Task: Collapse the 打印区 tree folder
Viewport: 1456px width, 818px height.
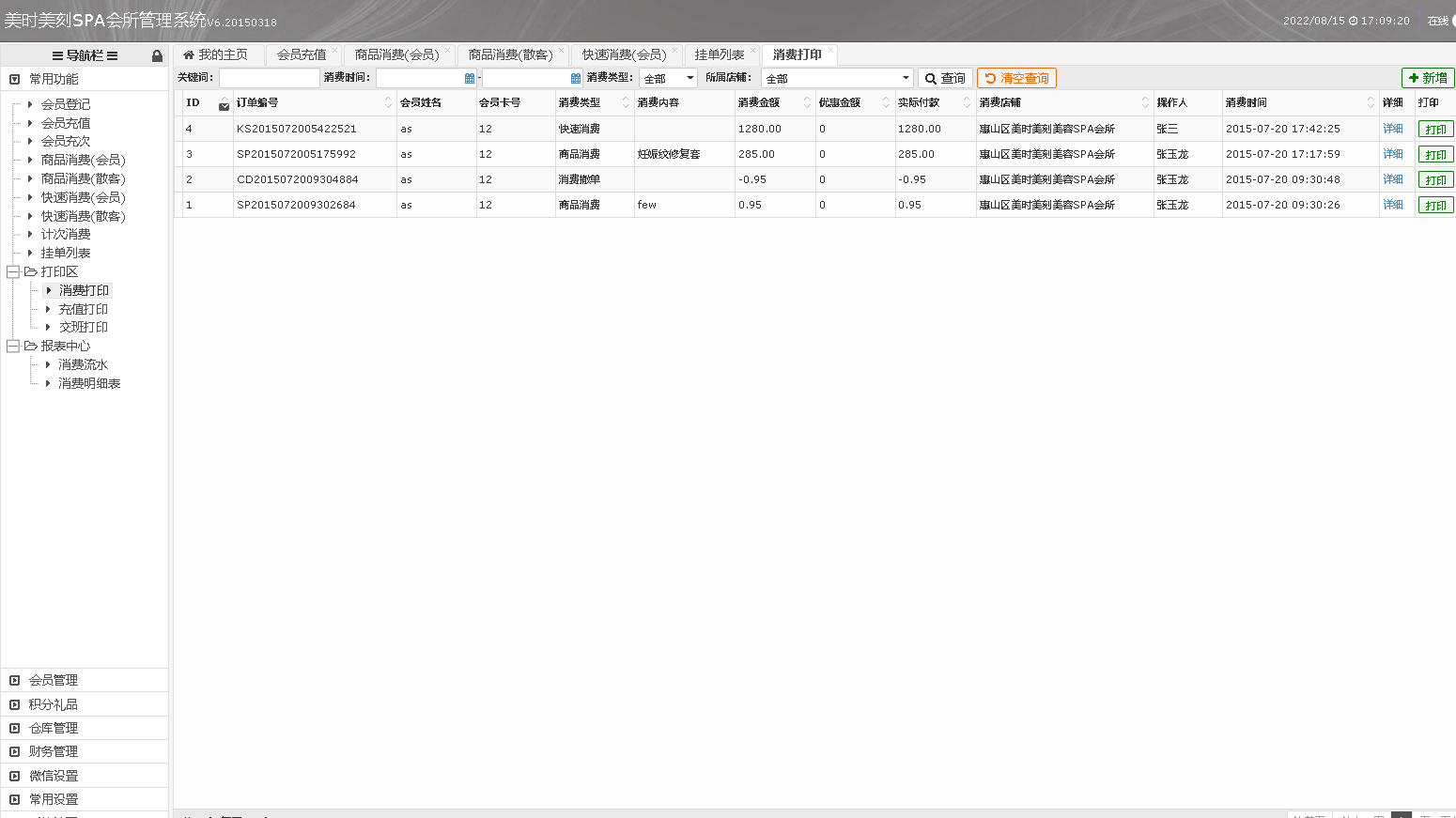Action: point(13,271)
